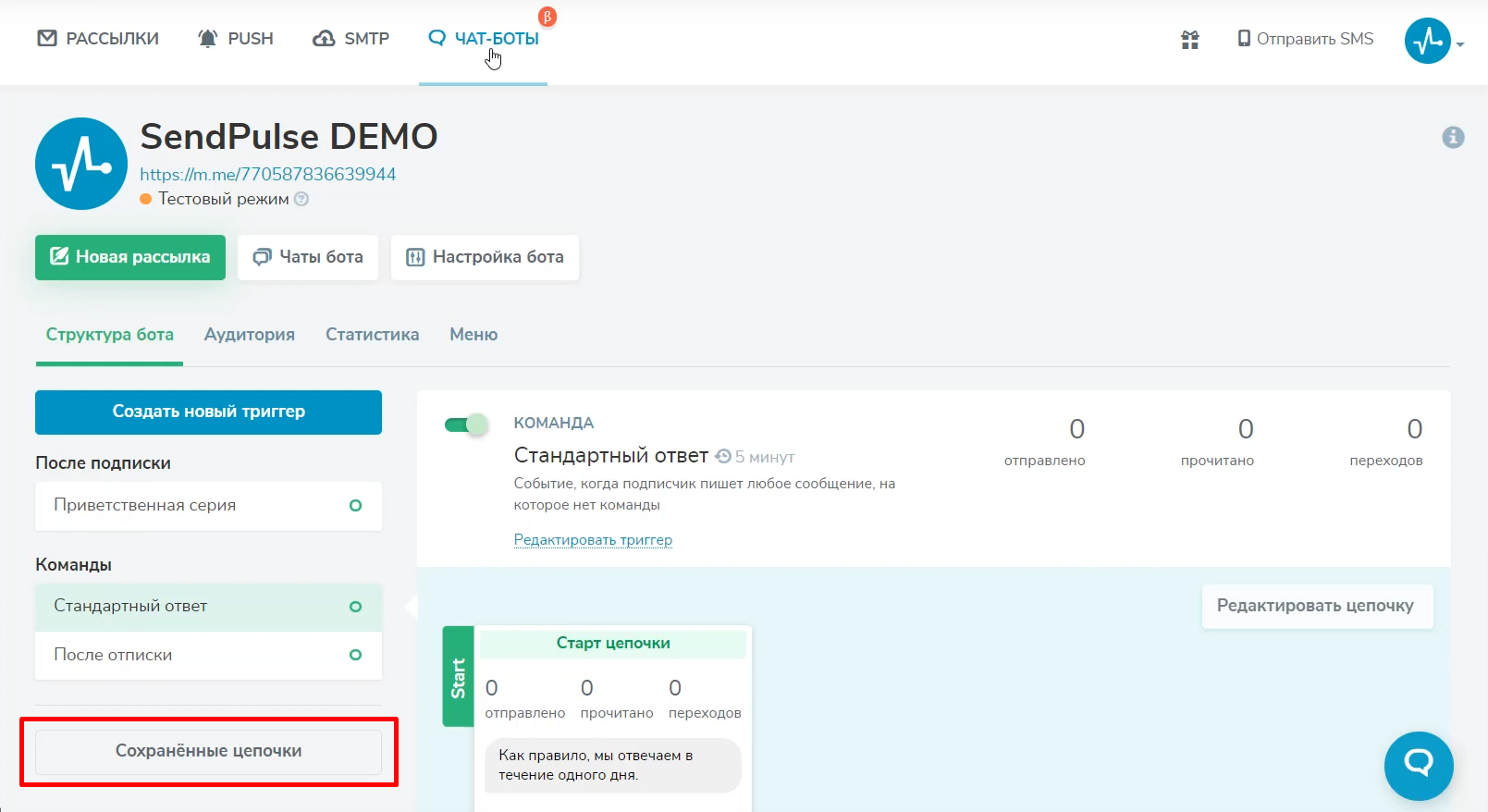Click the clock icon beside 5 минут
This screenshot has width=1488, height=812.
723,457
